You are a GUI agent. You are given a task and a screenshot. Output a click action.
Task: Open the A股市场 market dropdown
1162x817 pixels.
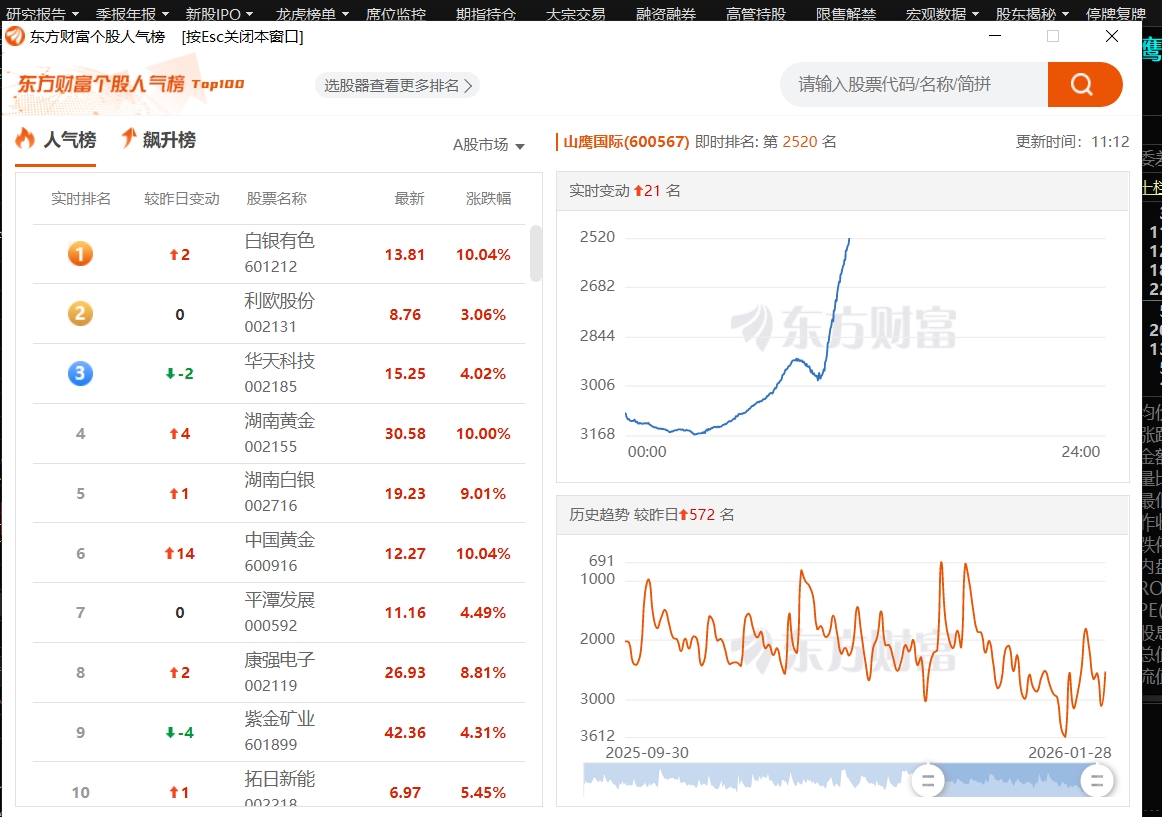488,145
